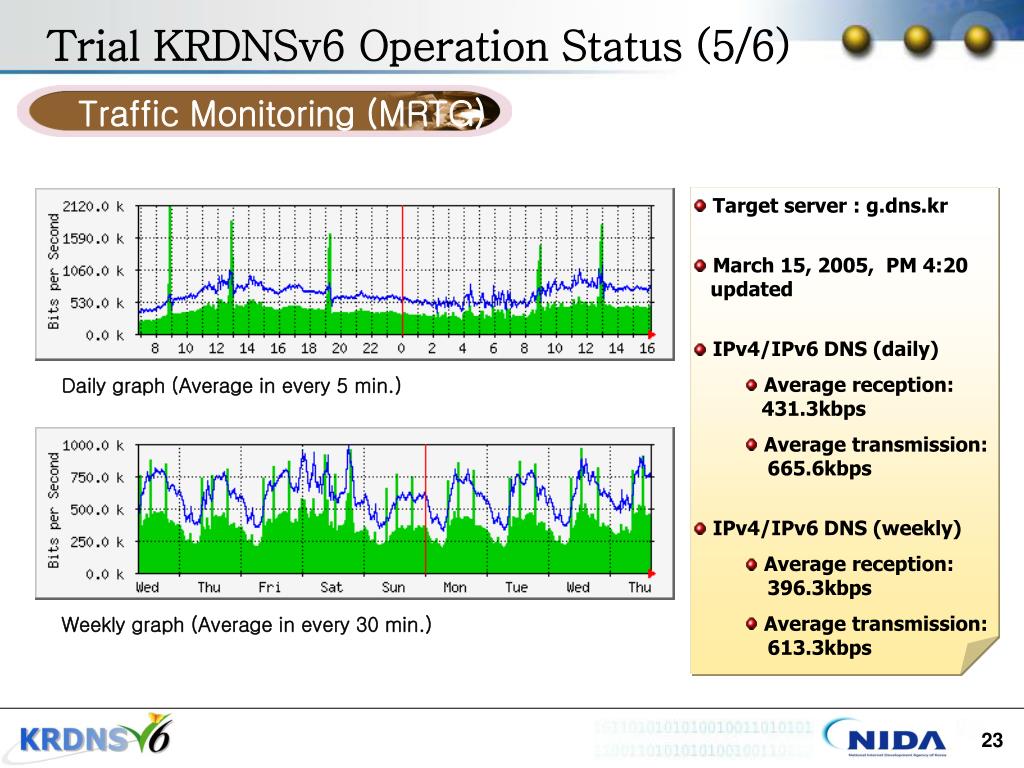Click the '665.6kbps' transmission value
Screen dimensions: 1024x768
(820, 469)
